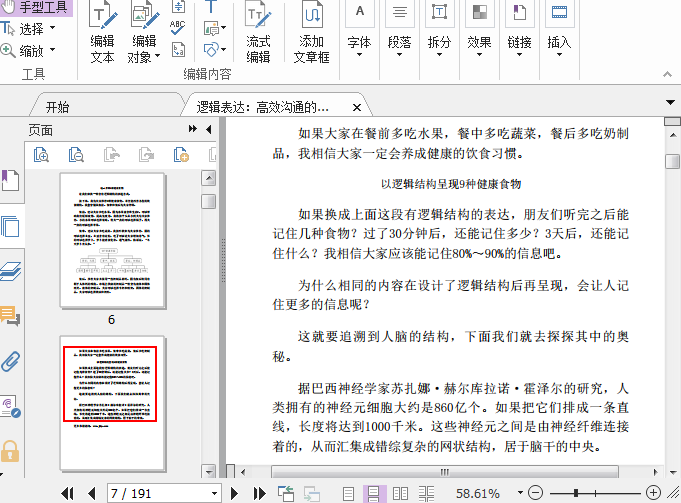Click the insert page icon in 页面 panel
The width and height of the screenshot is (681, 503).
(181, 154)
